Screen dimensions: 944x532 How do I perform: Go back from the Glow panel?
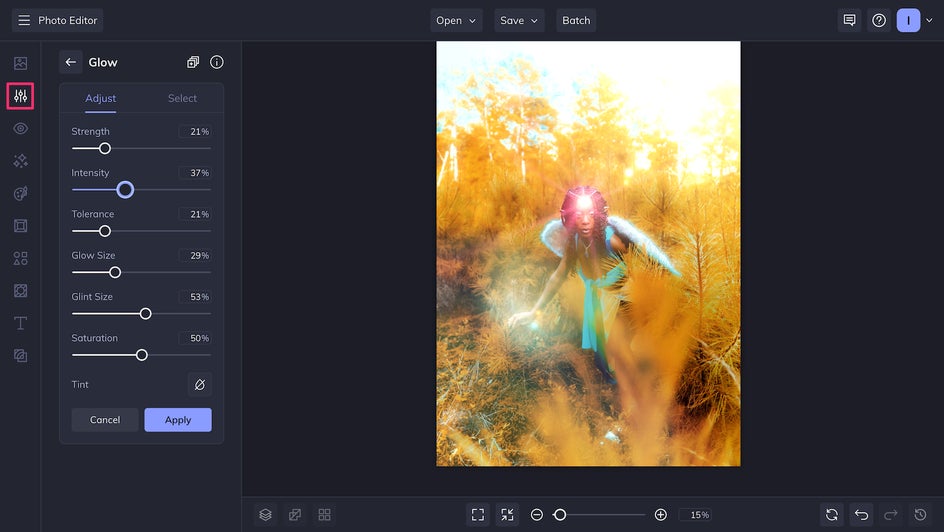click(x=71, y=62)
